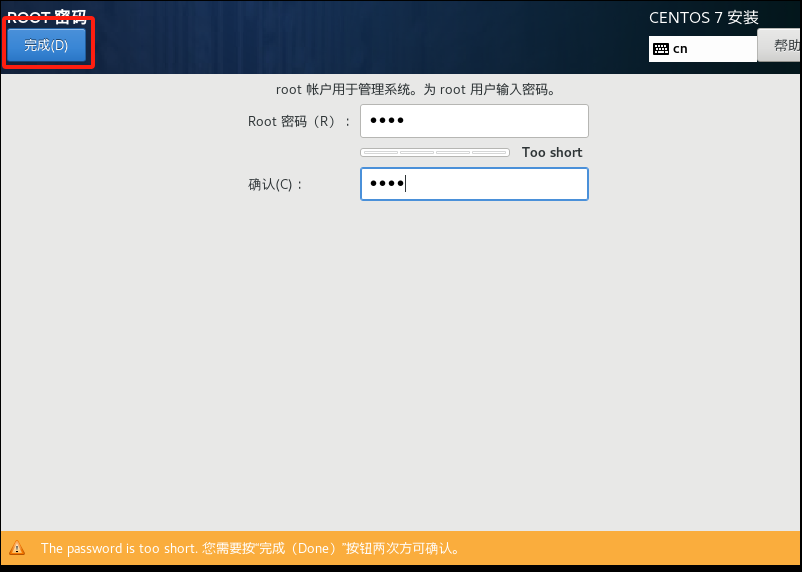Screen dimensions: 802x572
Task: Focus the Root 密码 password field
Action: (474, 121)
